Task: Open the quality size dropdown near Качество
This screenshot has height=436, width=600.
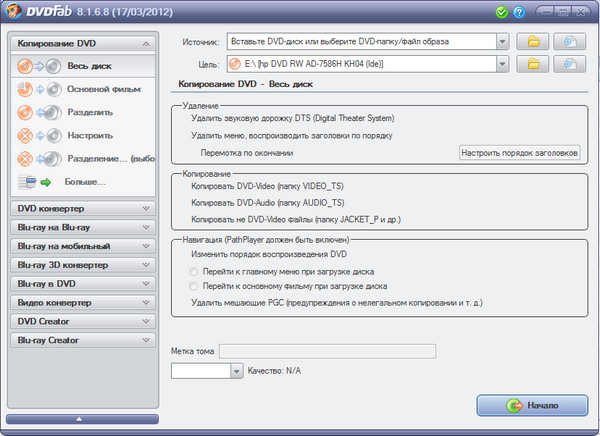Action: pos(237,371)
